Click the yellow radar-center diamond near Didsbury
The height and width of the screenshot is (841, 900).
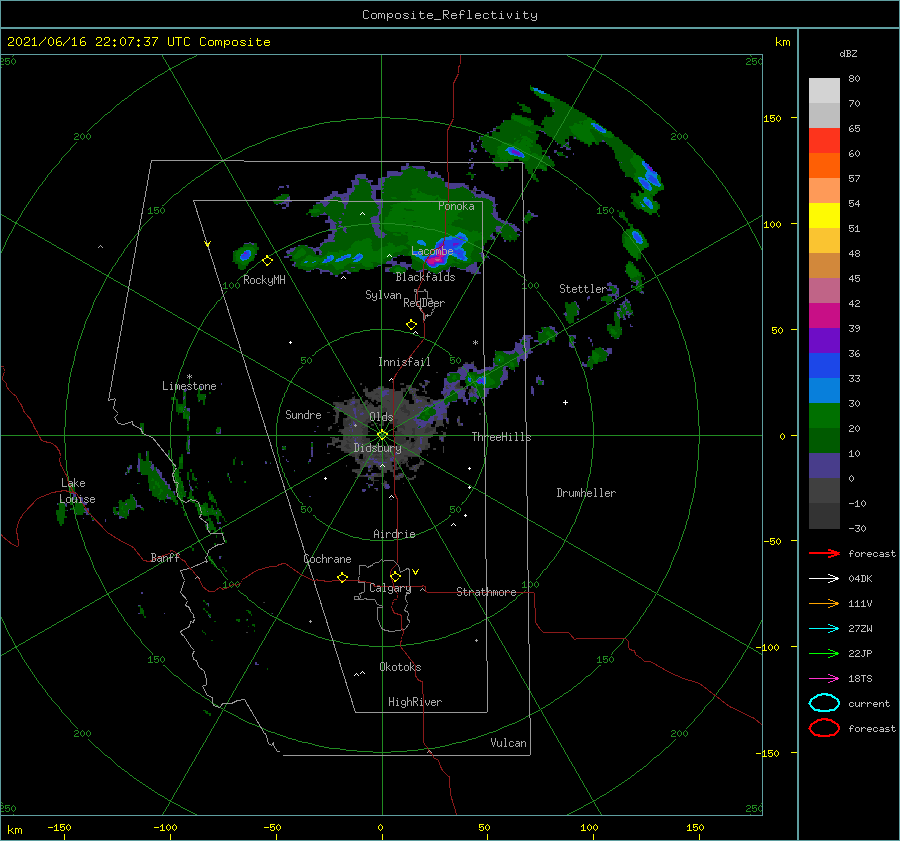coord(382,435)
